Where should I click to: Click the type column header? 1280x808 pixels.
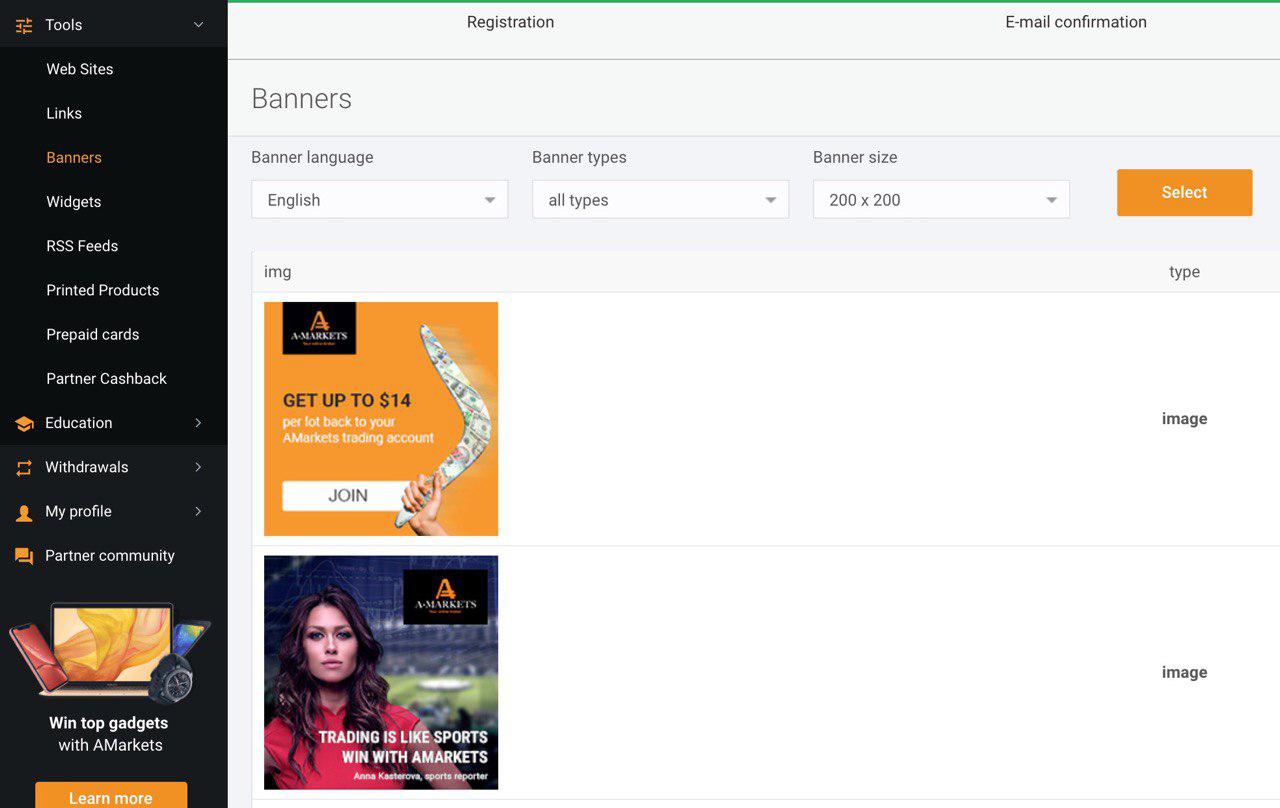[x=1184, y=271]
